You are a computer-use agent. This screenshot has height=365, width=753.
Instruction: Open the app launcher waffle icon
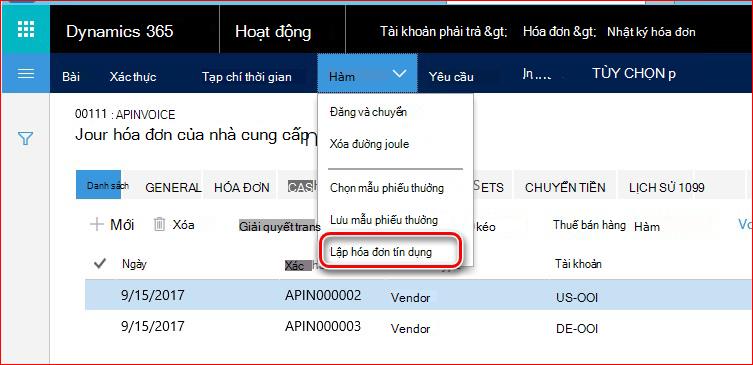click(25, 29)
